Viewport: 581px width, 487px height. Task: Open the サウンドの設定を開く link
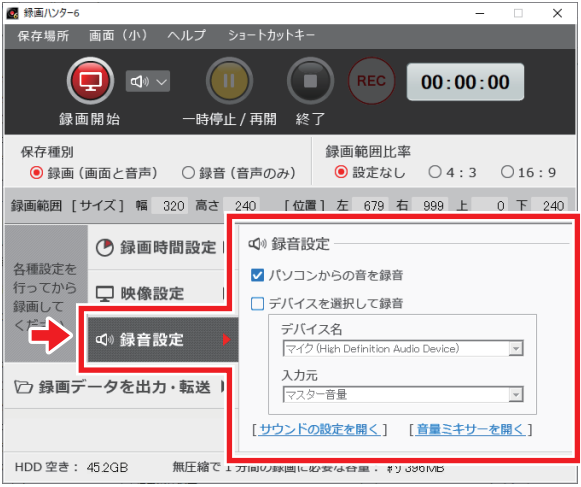click(319, 429)
